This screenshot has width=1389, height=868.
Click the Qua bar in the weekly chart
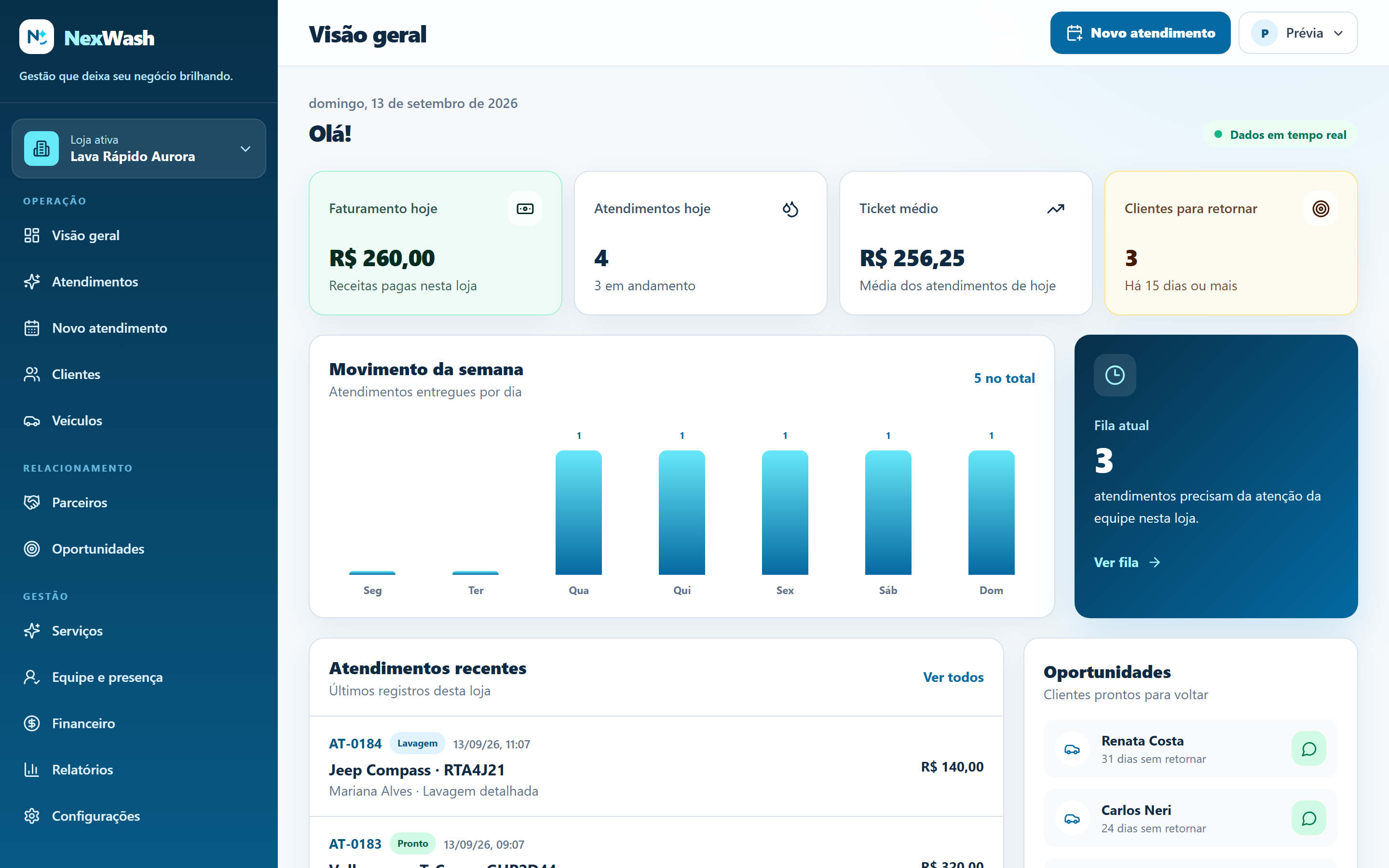coord(579,513)
